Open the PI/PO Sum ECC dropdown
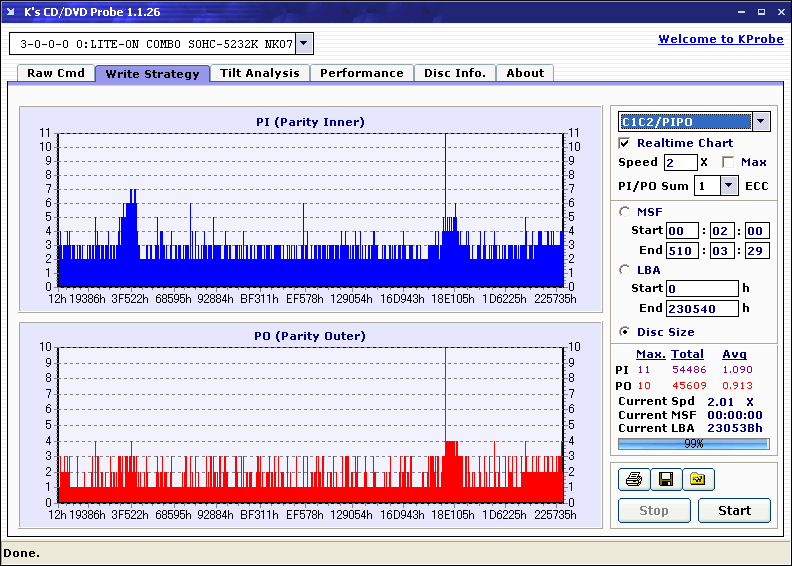 coord(728,186)
